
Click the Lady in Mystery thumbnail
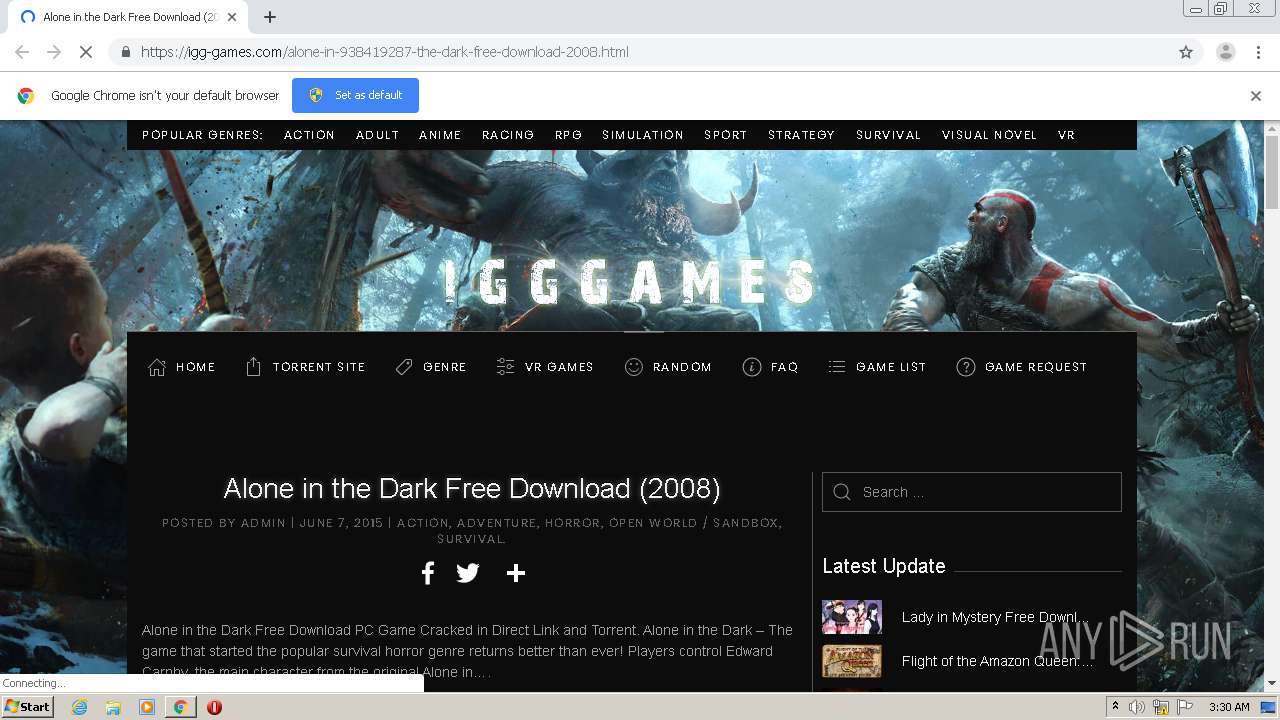pos(852,617)
